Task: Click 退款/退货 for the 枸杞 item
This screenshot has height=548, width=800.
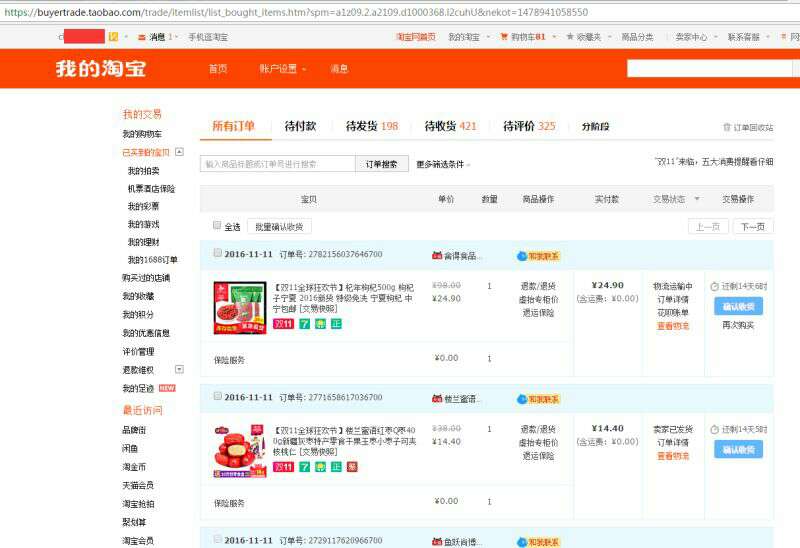Action: (x=538, y=286)
